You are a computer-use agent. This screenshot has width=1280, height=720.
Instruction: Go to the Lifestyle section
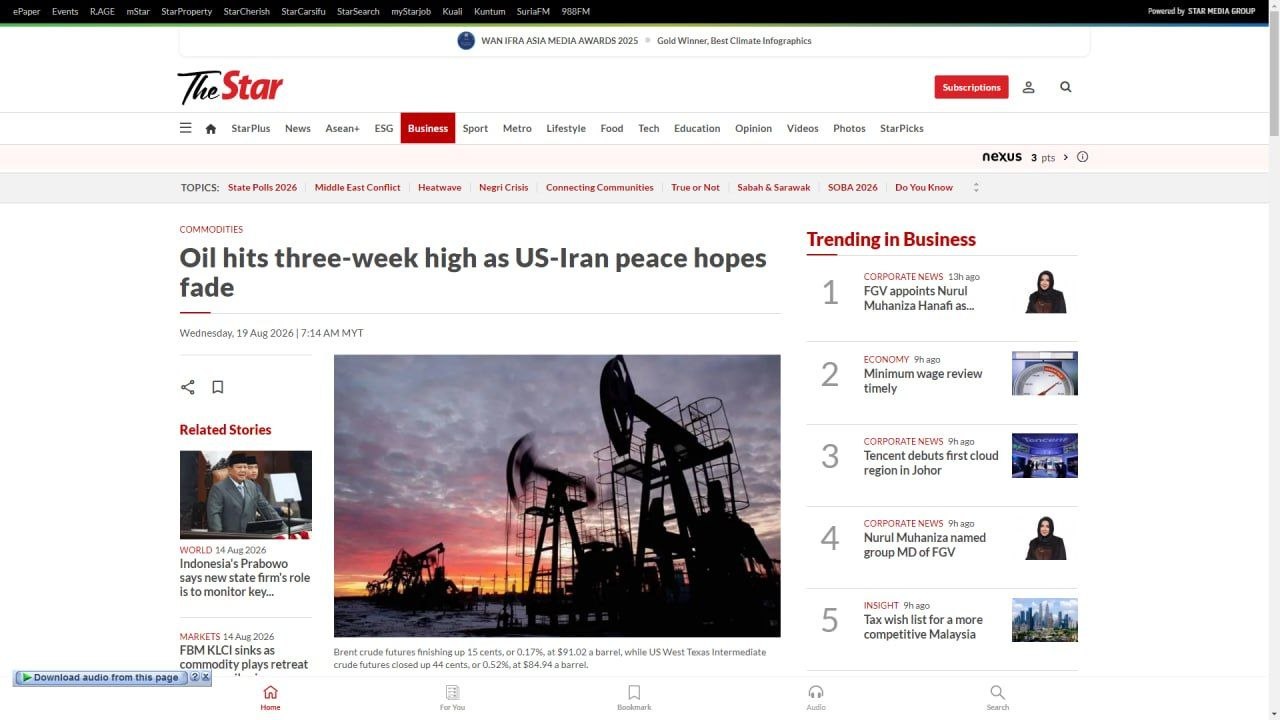tap(566, 128)
